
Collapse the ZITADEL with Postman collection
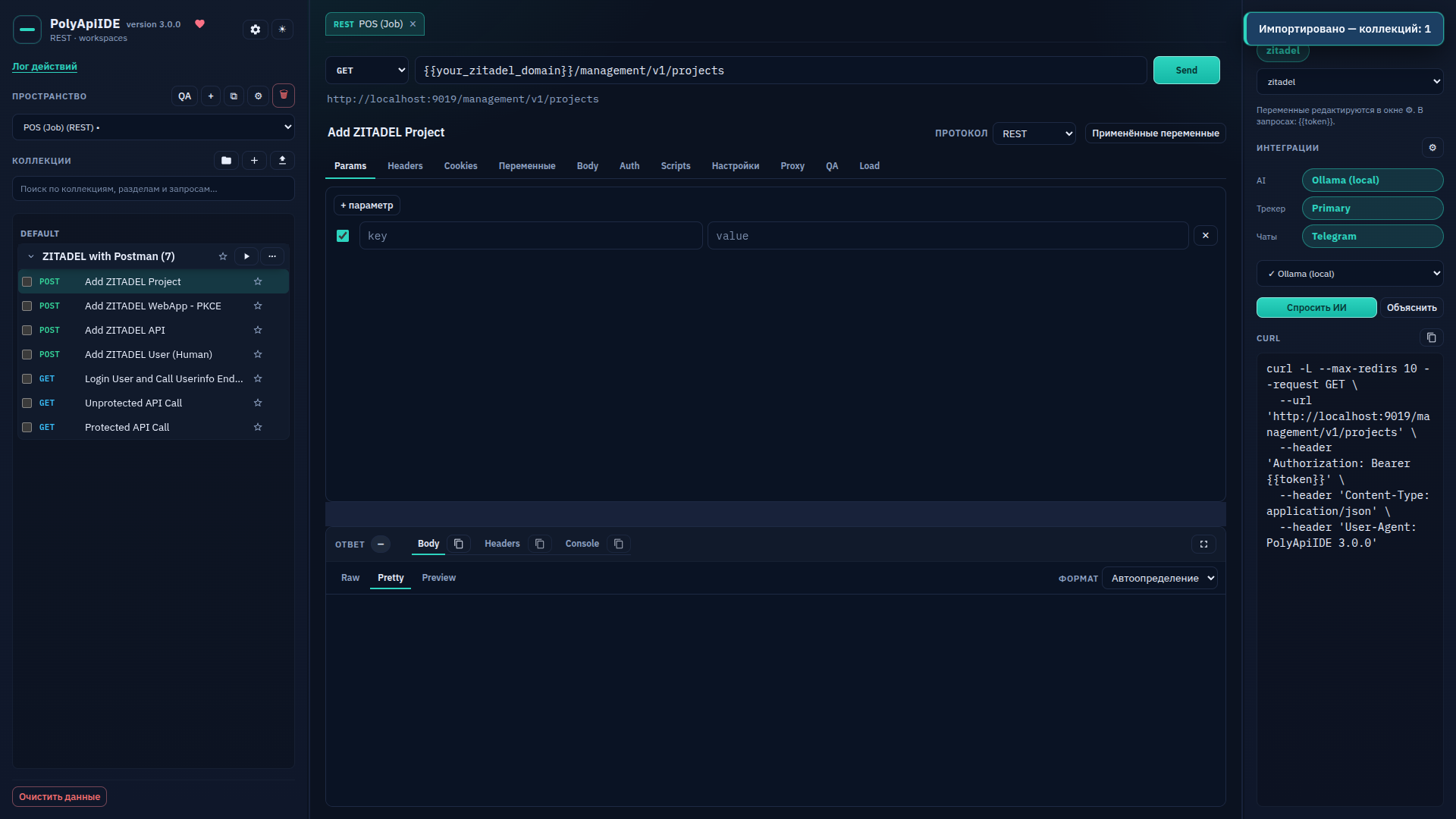[31, 257]
